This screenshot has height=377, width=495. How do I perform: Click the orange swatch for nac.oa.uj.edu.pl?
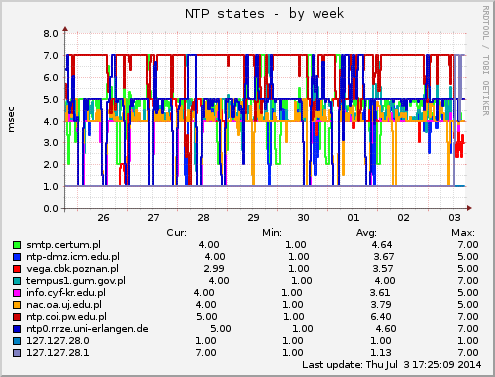(x=17, y=305)
